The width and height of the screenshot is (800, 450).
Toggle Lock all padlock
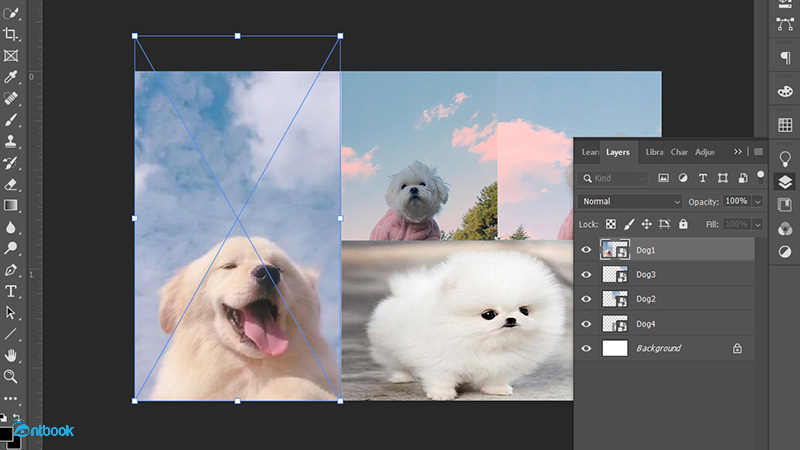point(683,223)
